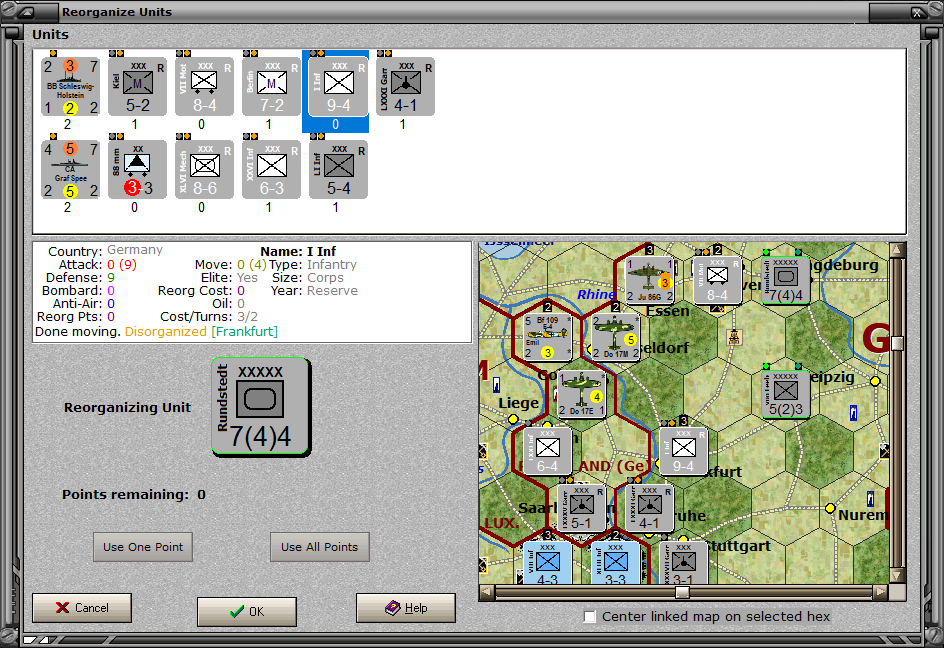
Task: Click the 5-1 garrison counter on the map
Action: (x=582, y=508)
